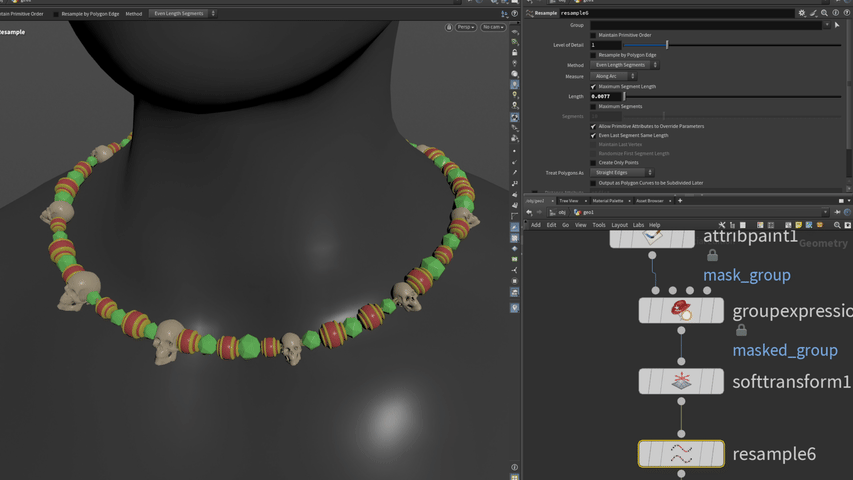Open the Persp viewport camera menu
Screen dimensions: 853x480
click(466, 27)
